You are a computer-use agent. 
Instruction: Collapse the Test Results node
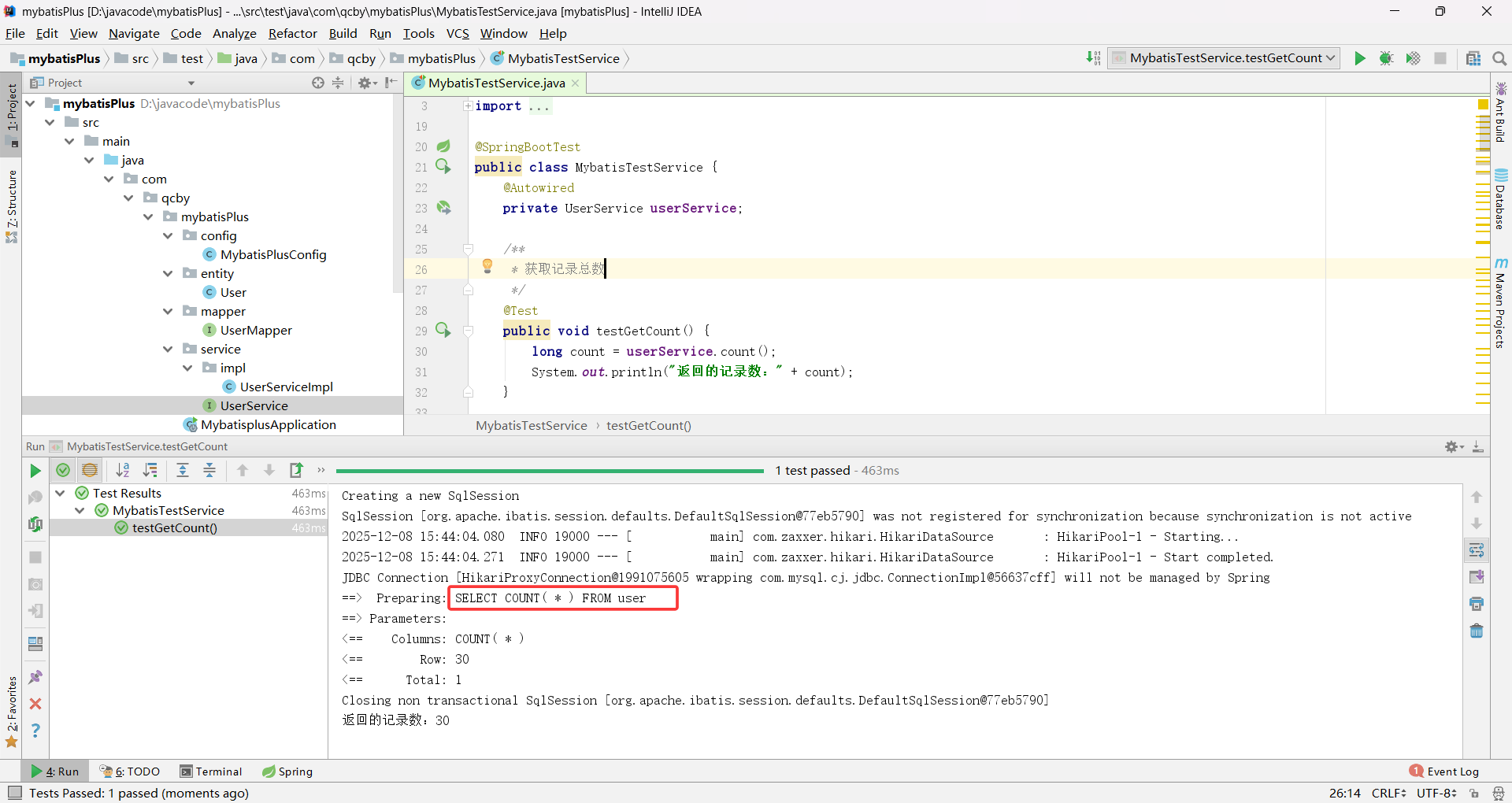coord(61,493)
